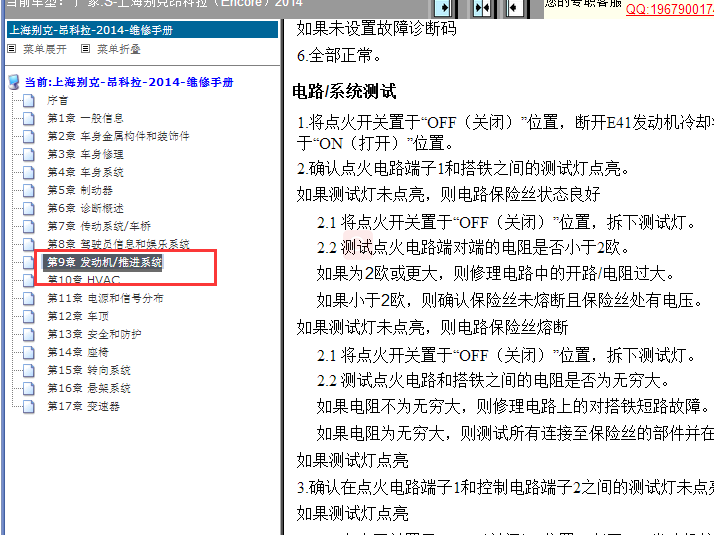
Task: Open 第7章 传动系统/车桥
Action: 99,226
